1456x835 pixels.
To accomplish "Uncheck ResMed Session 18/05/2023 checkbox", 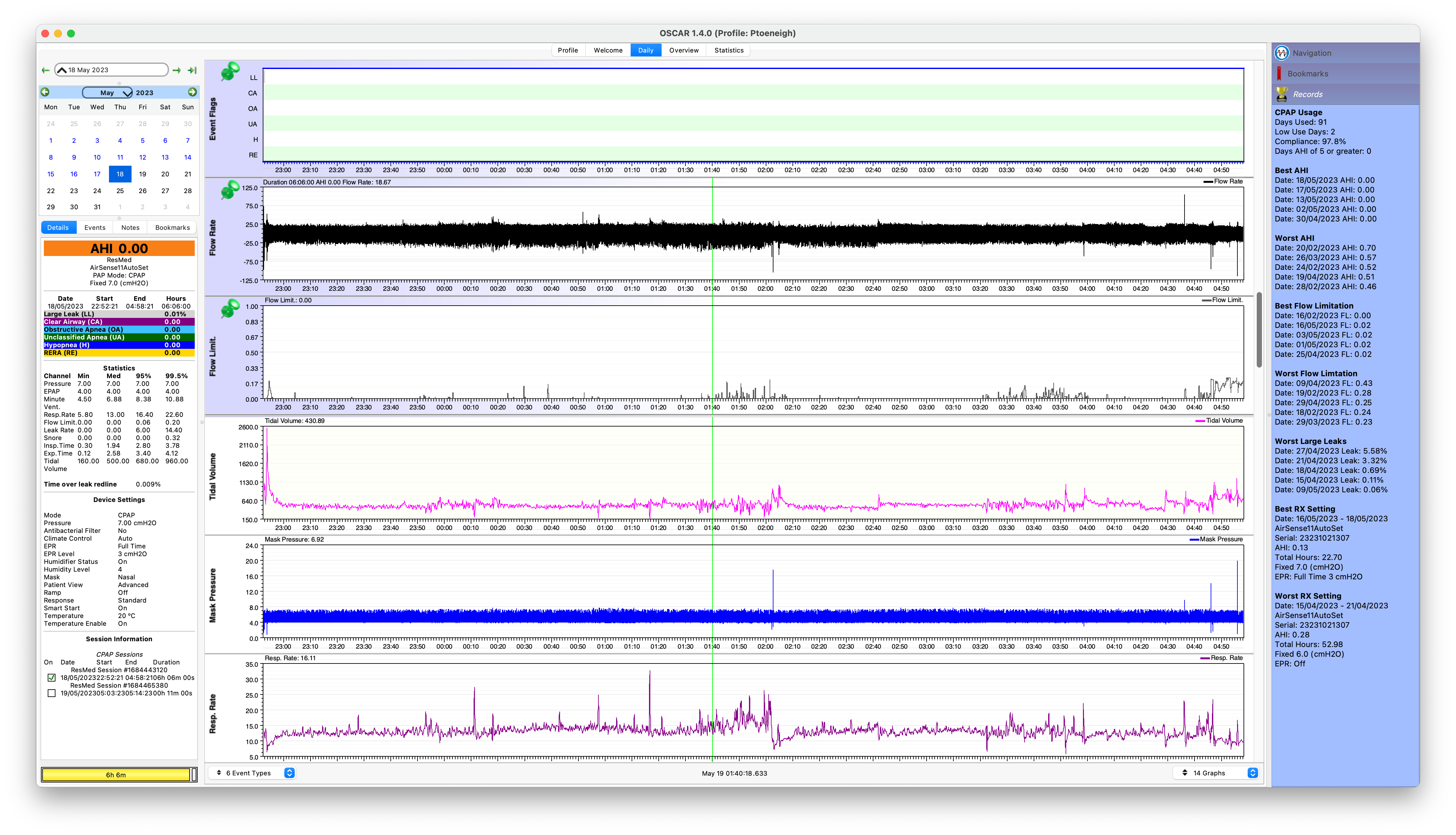I will coord(52,677).
